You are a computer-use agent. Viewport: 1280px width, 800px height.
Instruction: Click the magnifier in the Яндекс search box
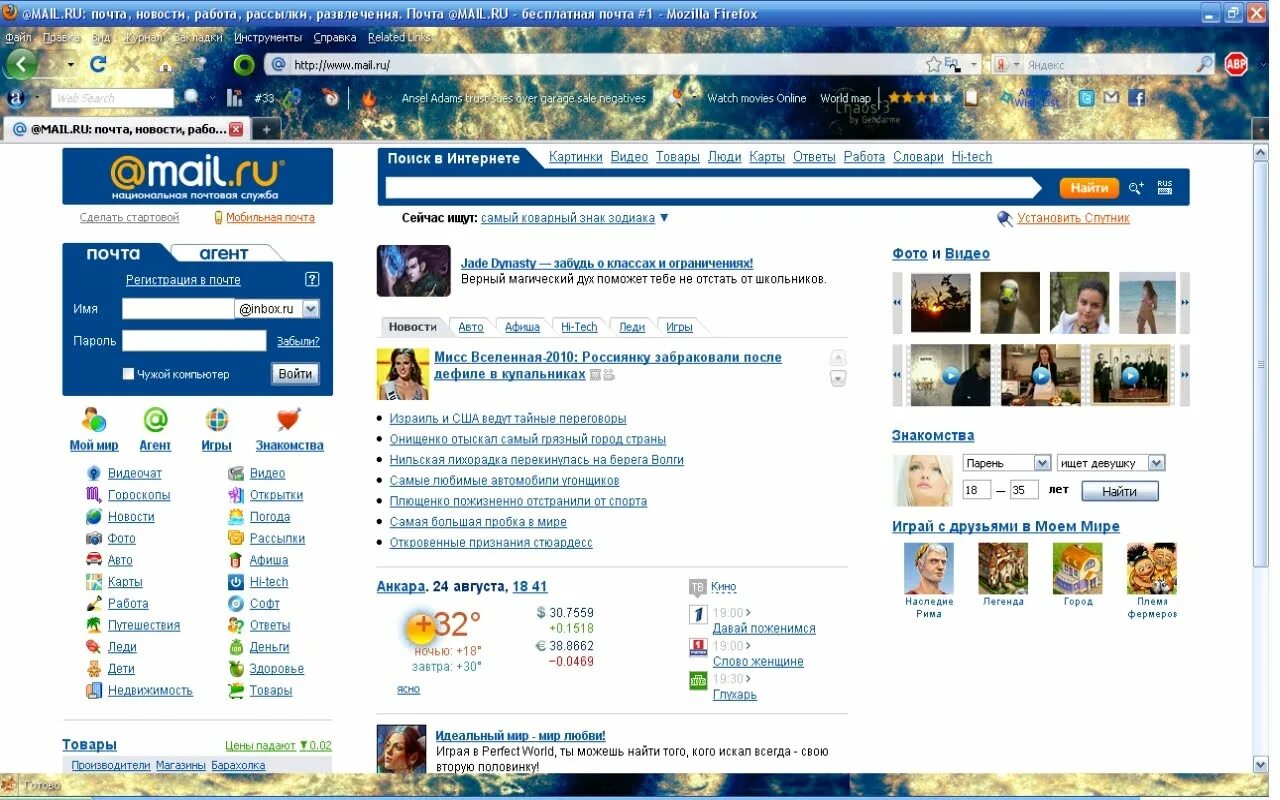point(1205,64)
